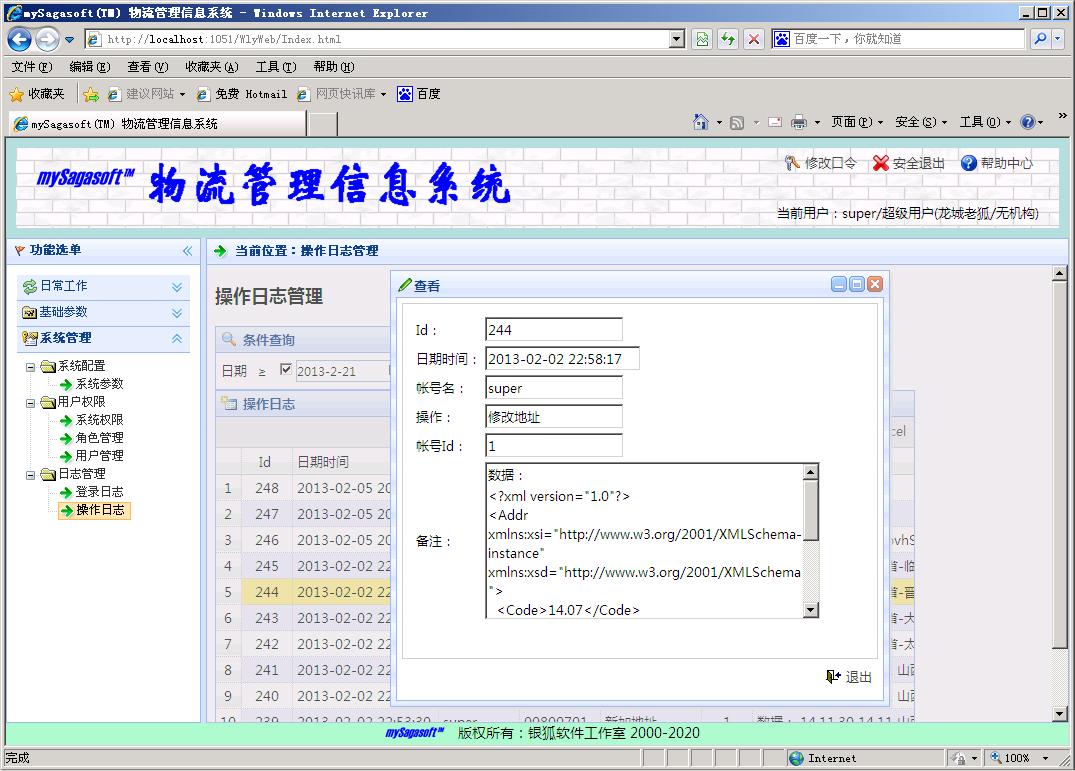Maximize the 查看 dialog window
The width and height of the screenshot is (1075, 771).
pyautogui.click(x=857, y=284)
